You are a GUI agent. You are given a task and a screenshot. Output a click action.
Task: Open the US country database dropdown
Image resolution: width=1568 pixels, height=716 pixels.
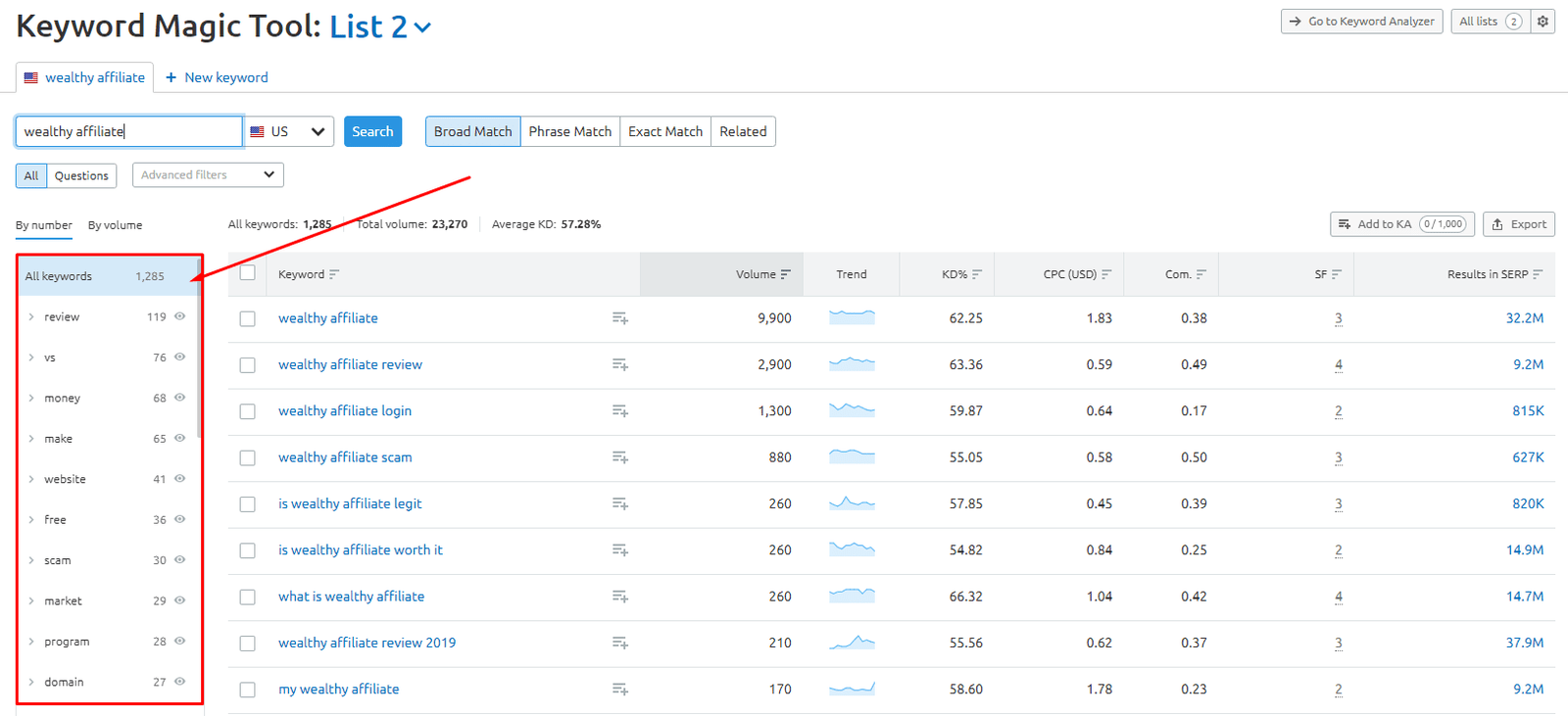point(288,131)
